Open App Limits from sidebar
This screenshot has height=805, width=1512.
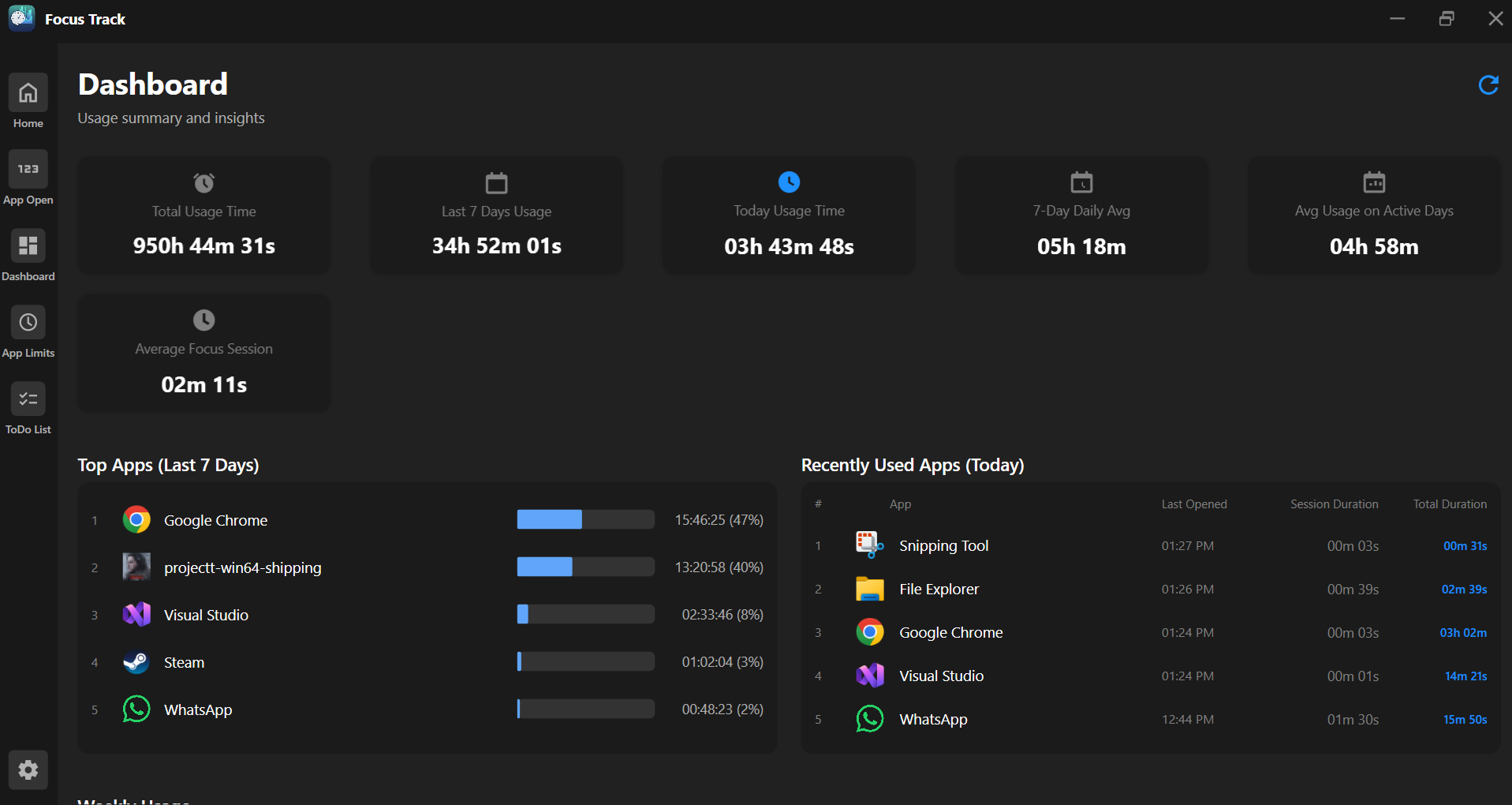(28, 323)
